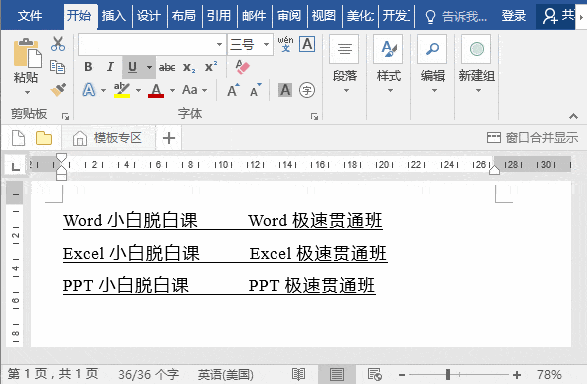Insert enclosed character (字 circle)
Viewport: 587px width, 384px height.
coord(307,90)
